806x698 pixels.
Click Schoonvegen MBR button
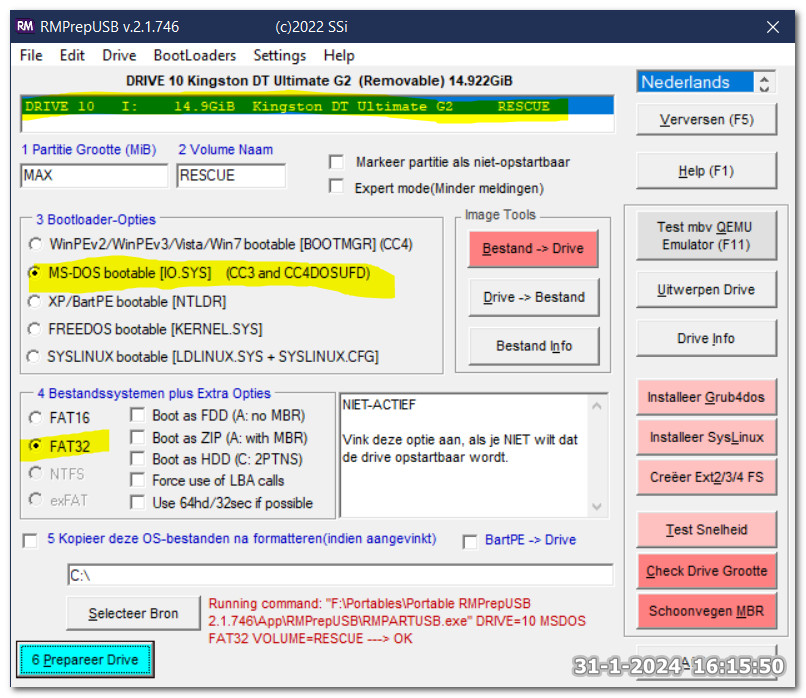[706, 611]
